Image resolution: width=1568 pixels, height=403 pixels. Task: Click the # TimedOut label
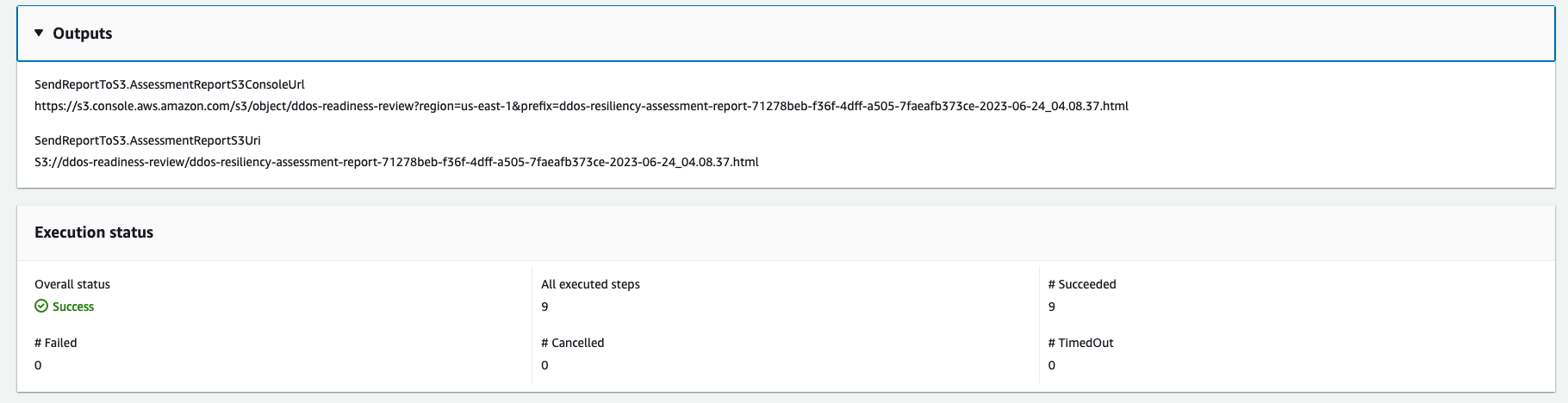pyautogui.click(x=1080, y=343)
